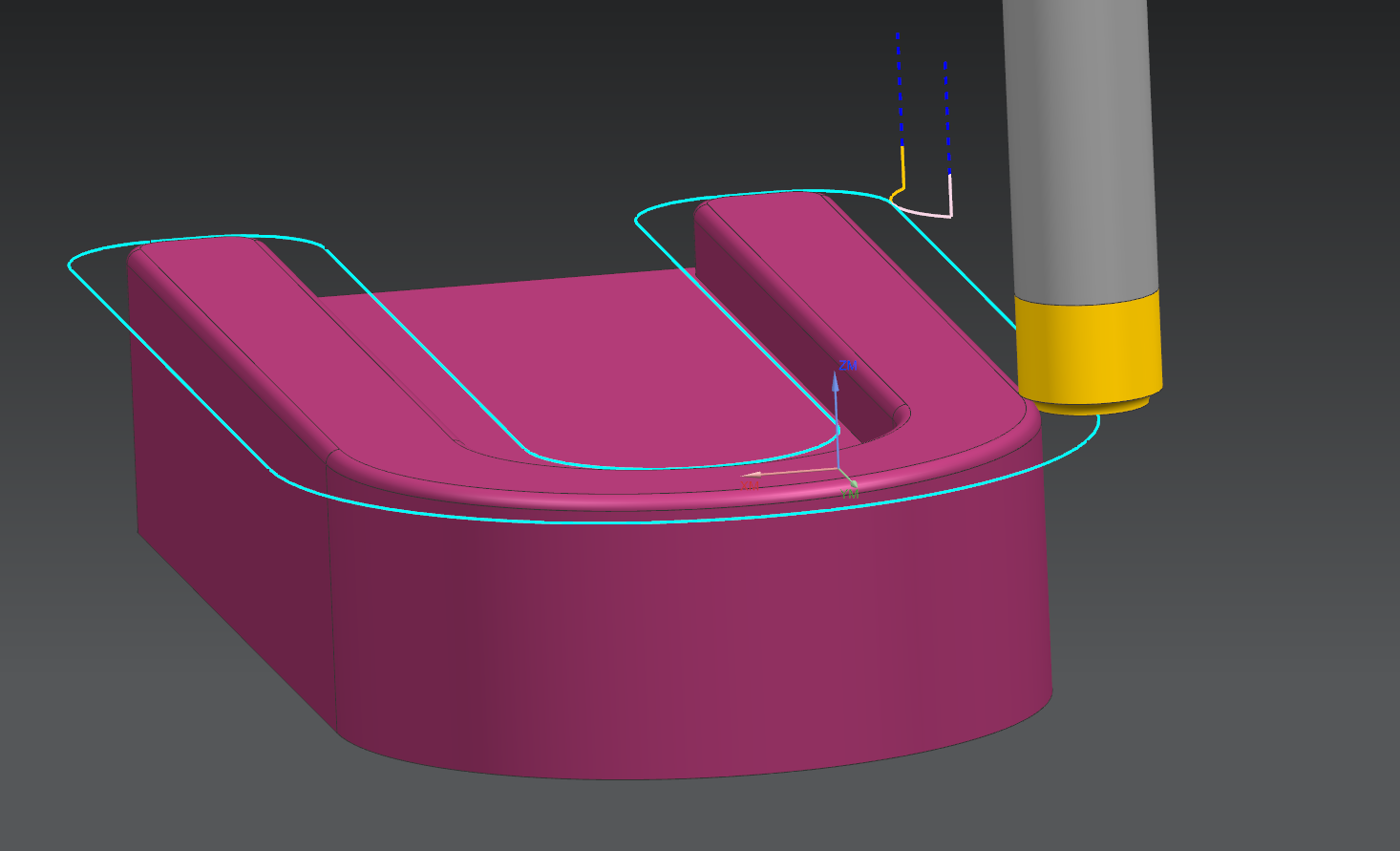
Task: Pick the right blue dashed rapid line
Action: coord(946,115)
